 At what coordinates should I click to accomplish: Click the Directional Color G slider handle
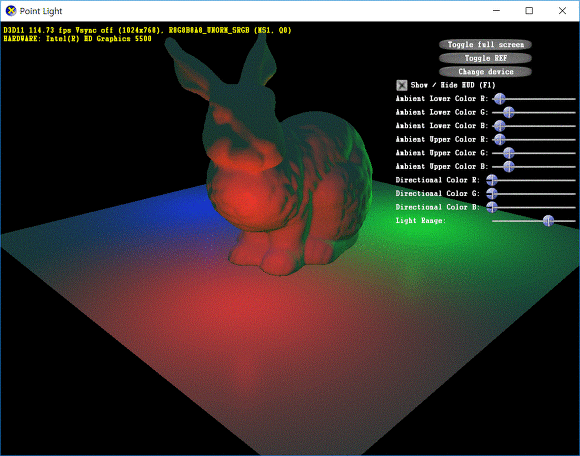[492, 193]
